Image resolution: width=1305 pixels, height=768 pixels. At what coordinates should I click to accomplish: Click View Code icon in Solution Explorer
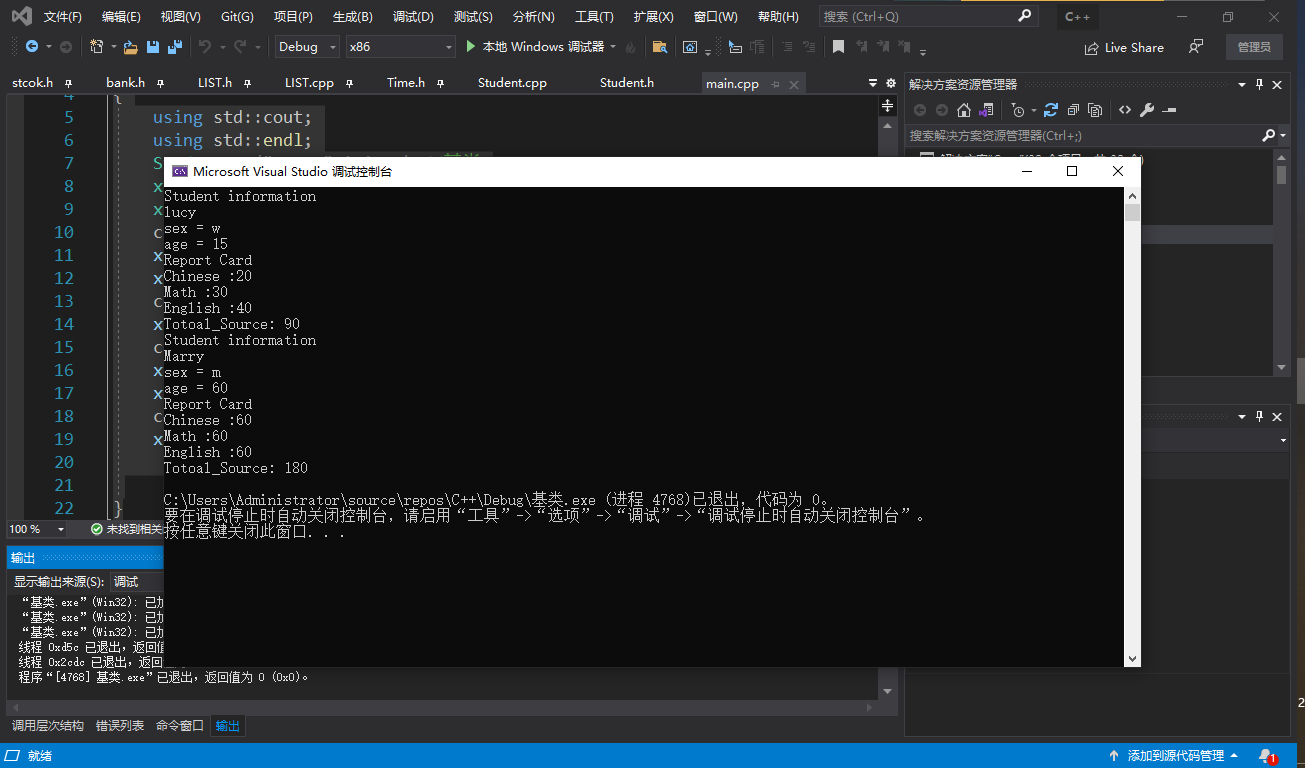tap(1125, 110)
